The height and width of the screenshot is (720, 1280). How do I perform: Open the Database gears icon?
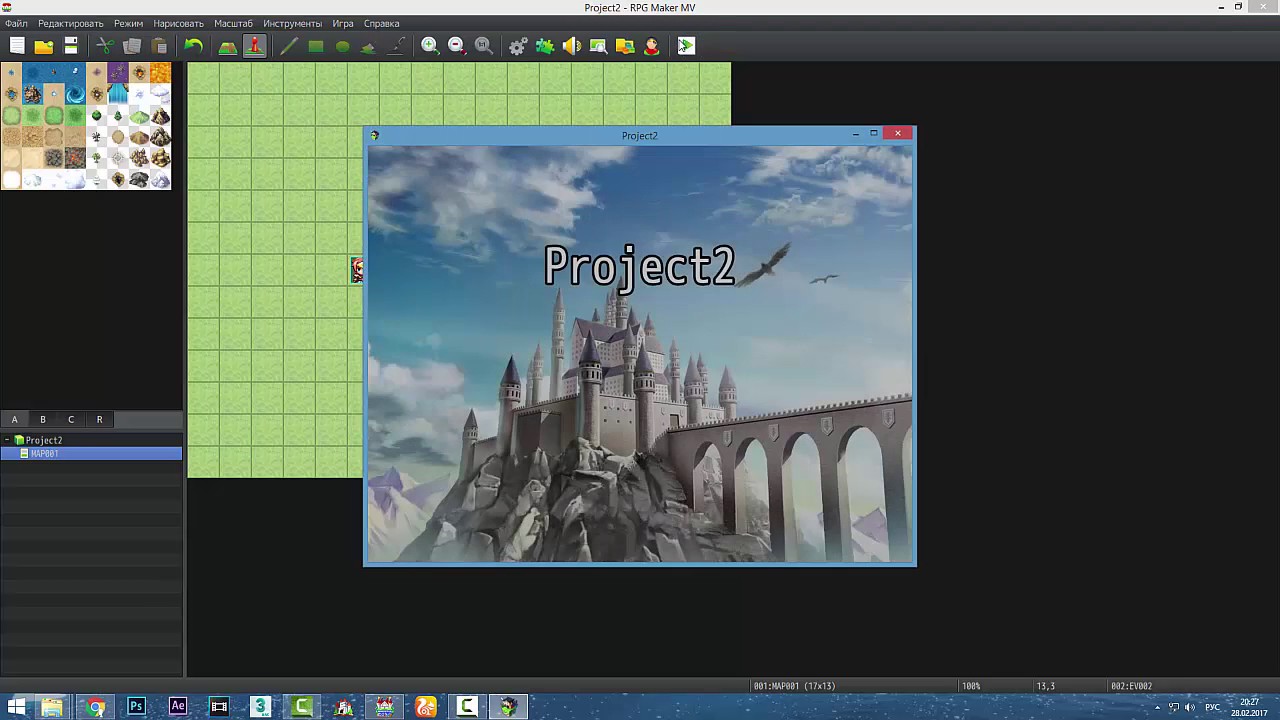pos(518,46)
